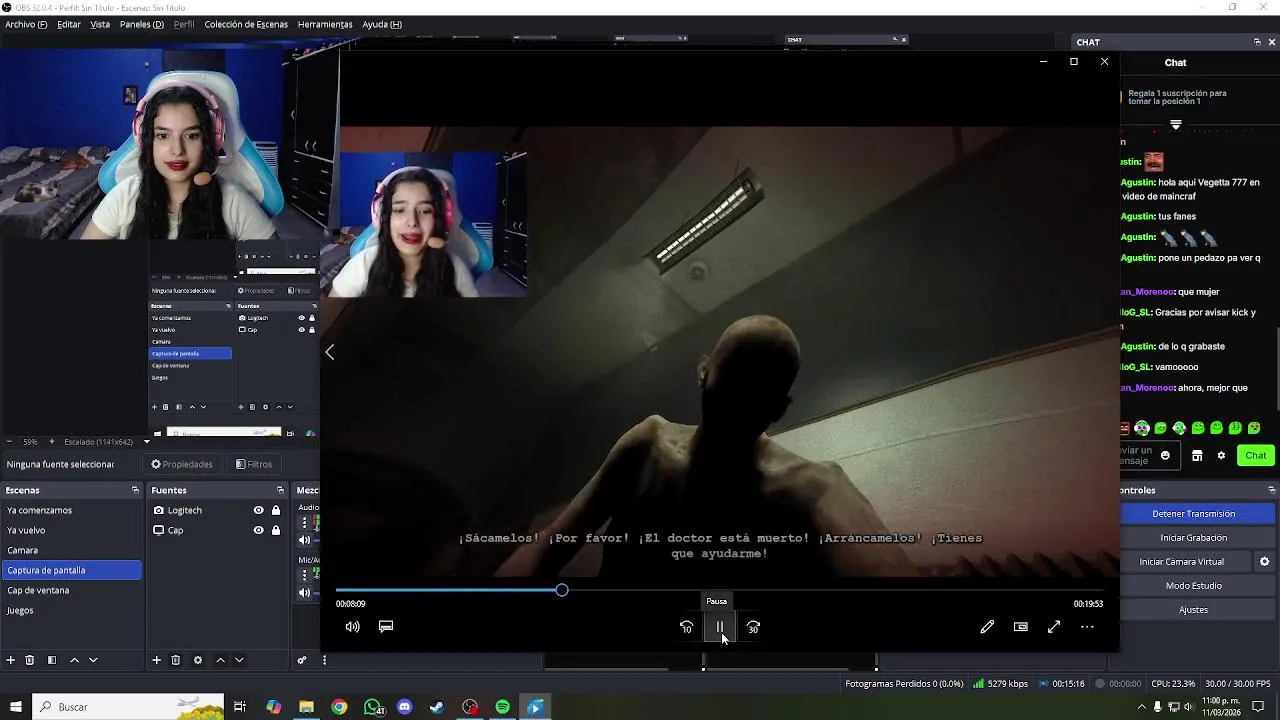
Task: Open options dots for the Mic/Aux mixer channel
Action: (305, 576)
